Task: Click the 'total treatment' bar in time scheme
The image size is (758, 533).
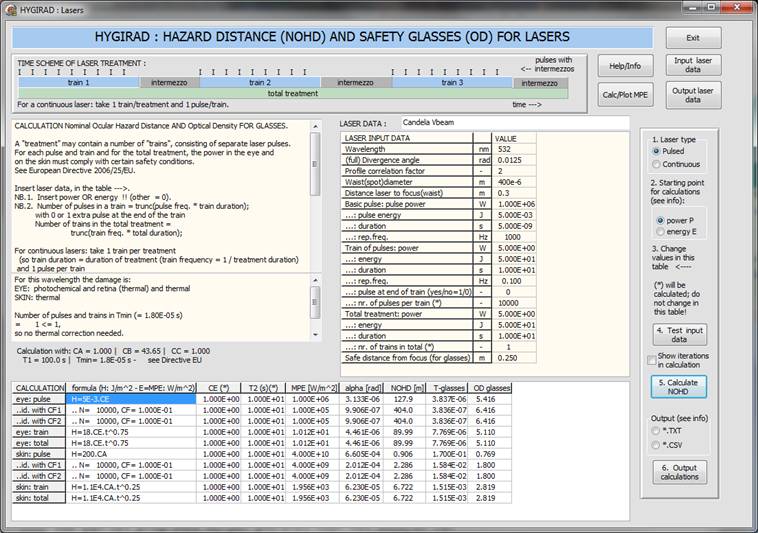Action: coord(293,93)
